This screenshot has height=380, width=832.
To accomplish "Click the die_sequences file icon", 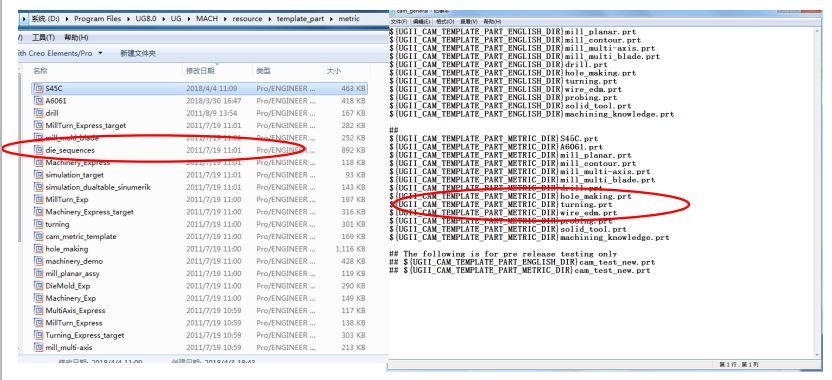I will [x=38, y=150].
